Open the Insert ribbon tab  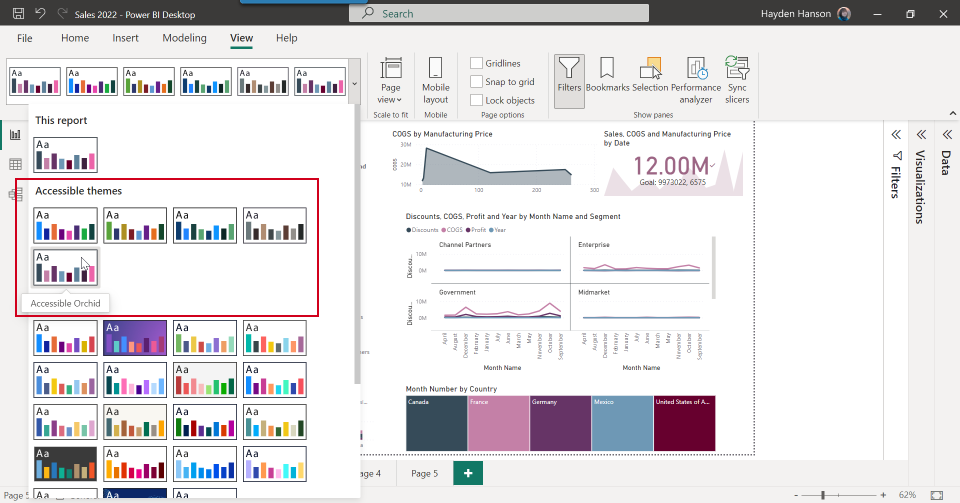click(x=126, y=38)
